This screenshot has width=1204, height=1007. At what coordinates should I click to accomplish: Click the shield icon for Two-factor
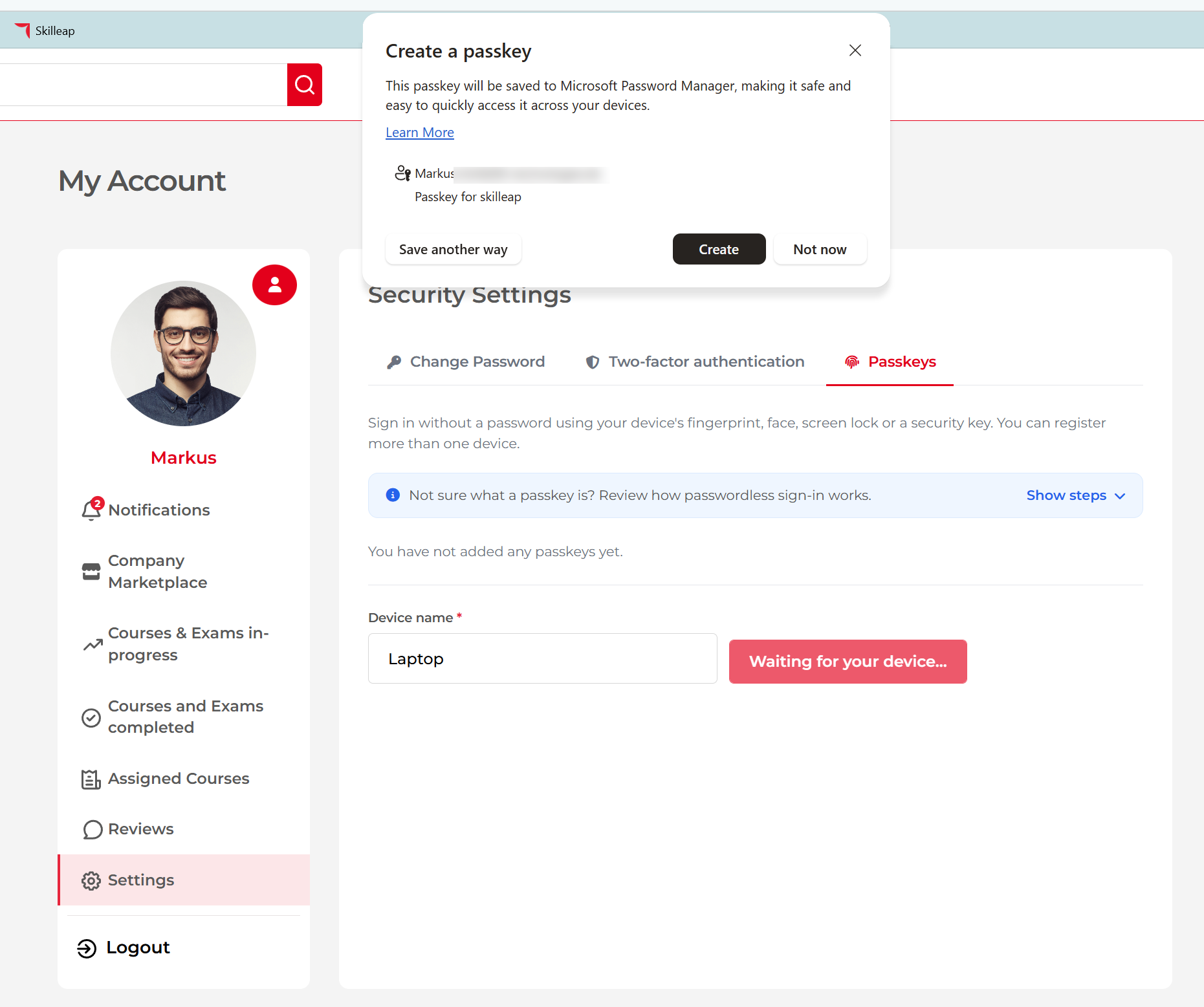pos(592,362)
